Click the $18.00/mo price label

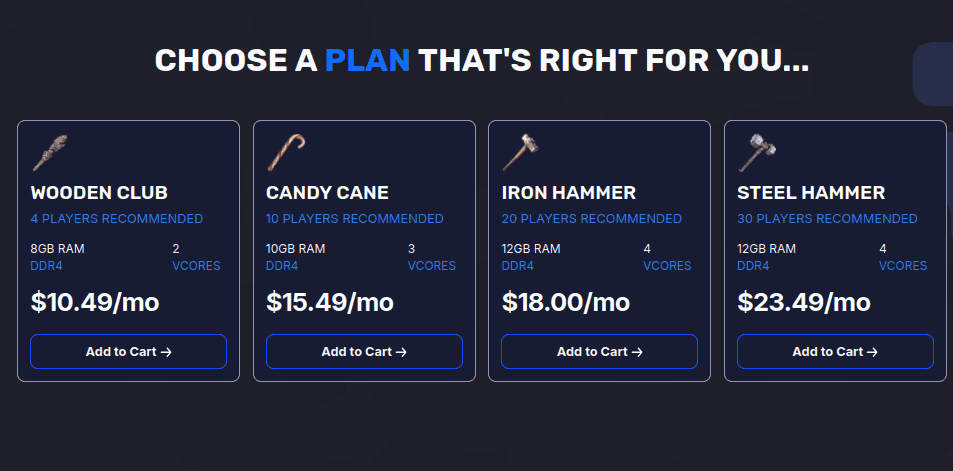click(566, 302)
